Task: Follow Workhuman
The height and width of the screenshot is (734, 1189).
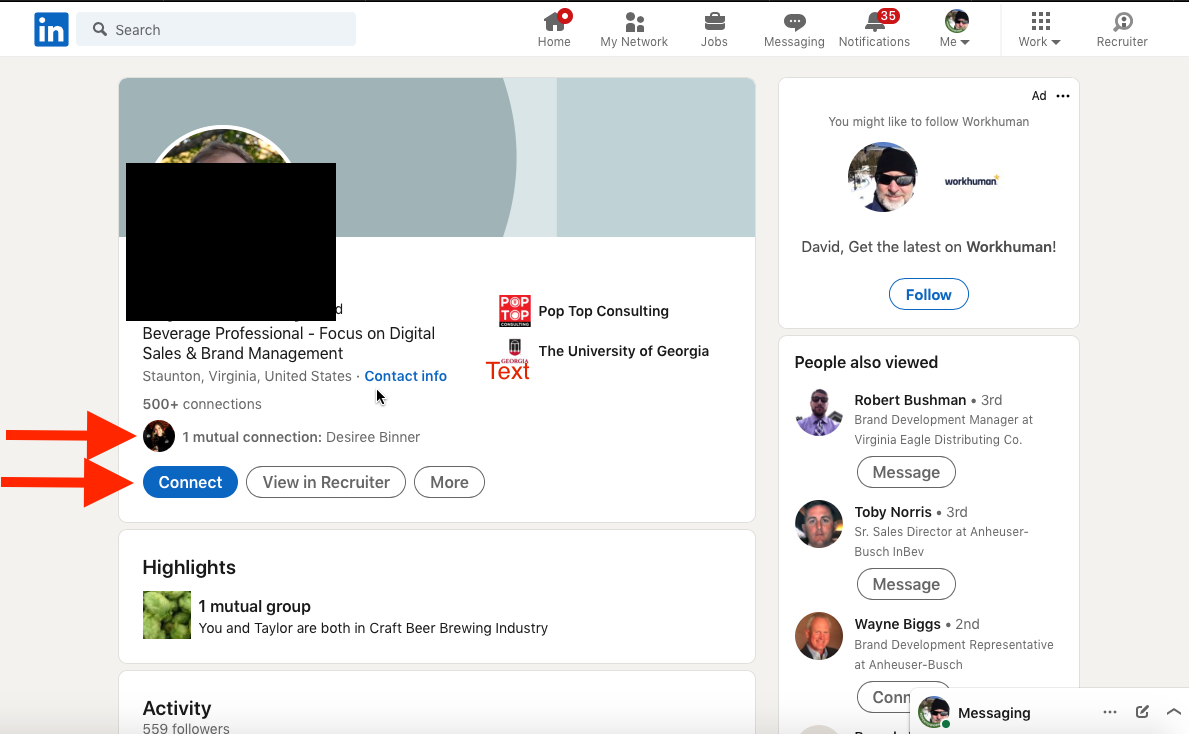Action: (x=928, y=294)
